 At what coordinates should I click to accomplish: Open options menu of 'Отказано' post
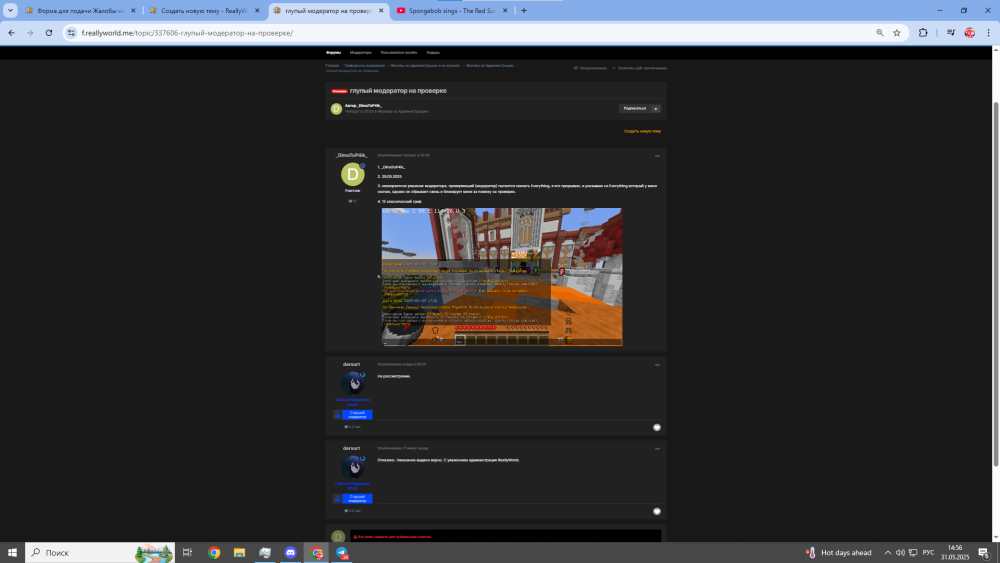pyautogui.click(x=657, y=449)
